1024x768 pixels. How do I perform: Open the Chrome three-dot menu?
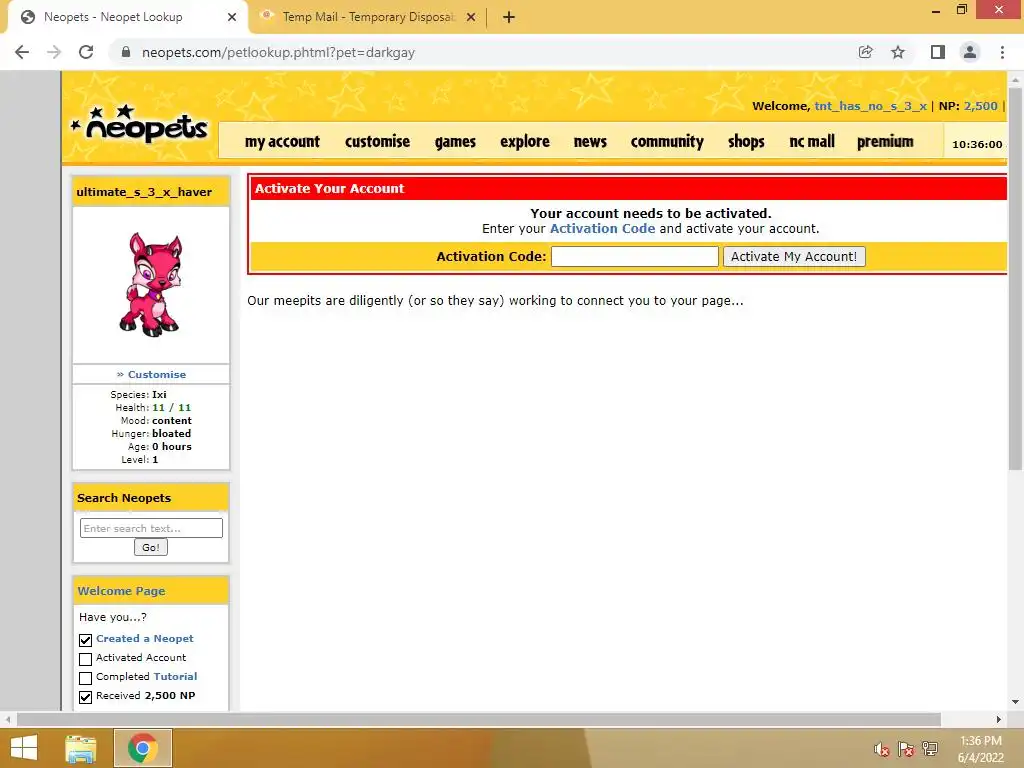point(1002,52)
